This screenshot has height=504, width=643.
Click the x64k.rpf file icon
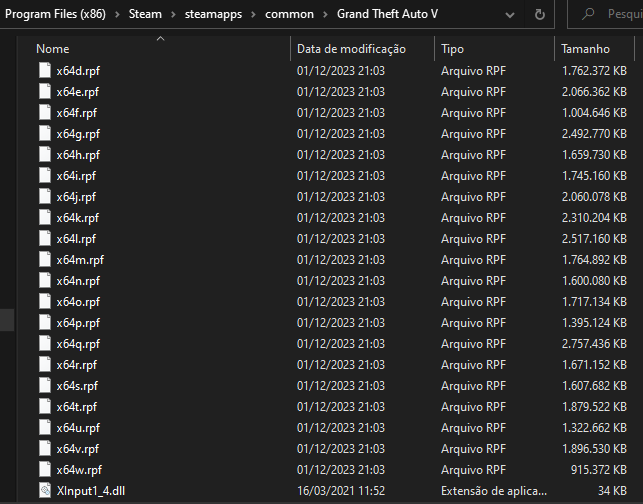(44, 218)
